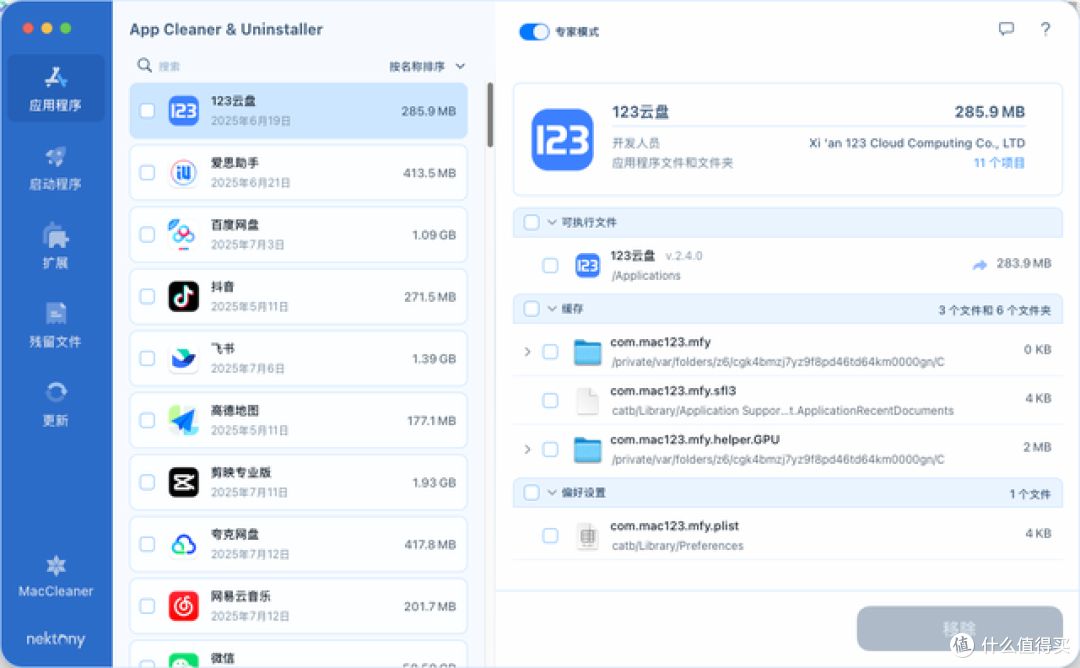Viewport: 1080px width, 668px height.
Task: Click the com.mac123.mfy folder icon
Action: [x=588, y=352]
